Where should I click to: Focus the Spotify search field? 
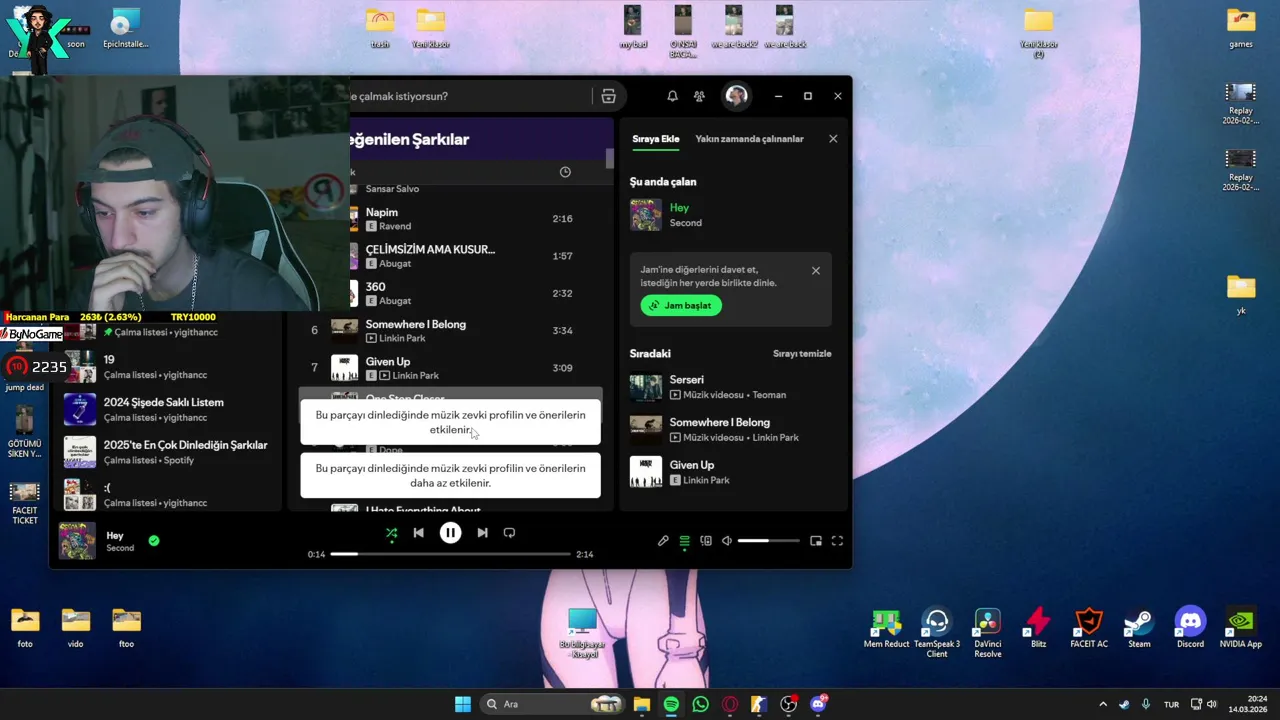coord(470,96)
